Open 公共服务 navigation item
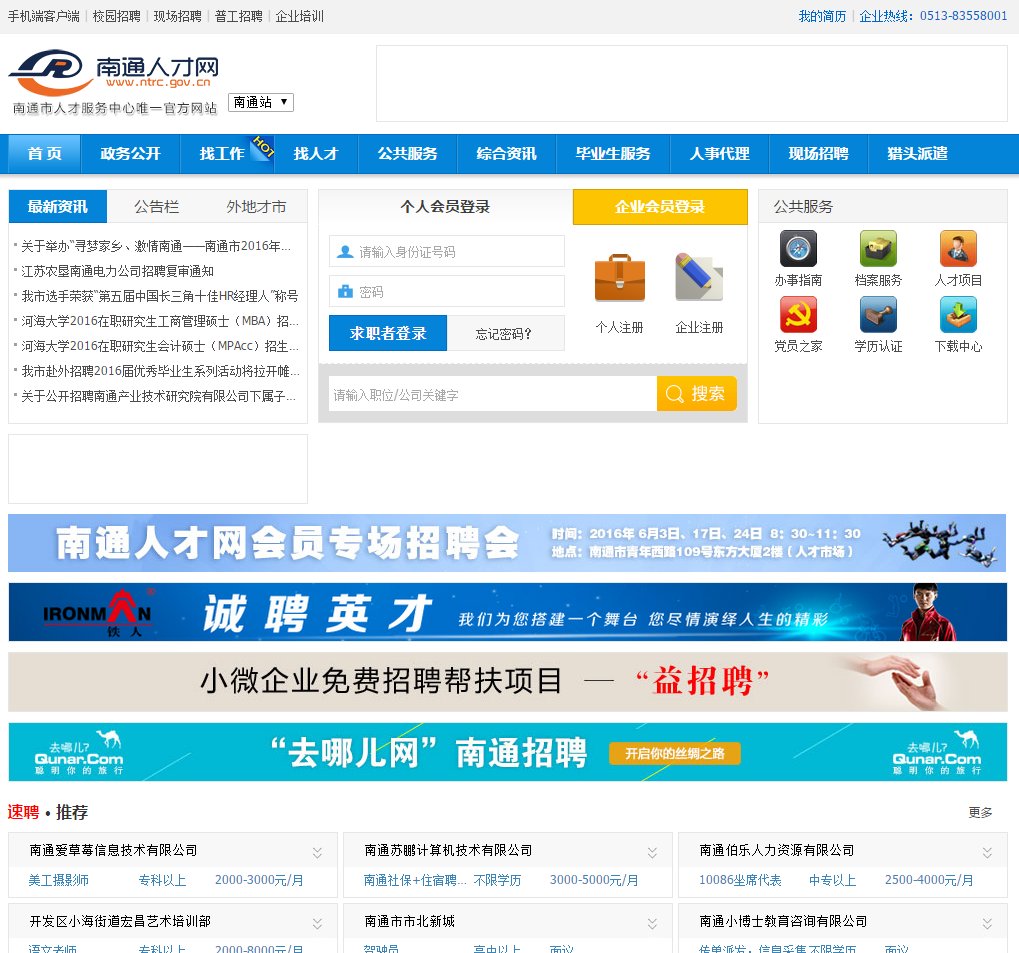The width and height of the screenshot is (1019, 953). point(407,154)
